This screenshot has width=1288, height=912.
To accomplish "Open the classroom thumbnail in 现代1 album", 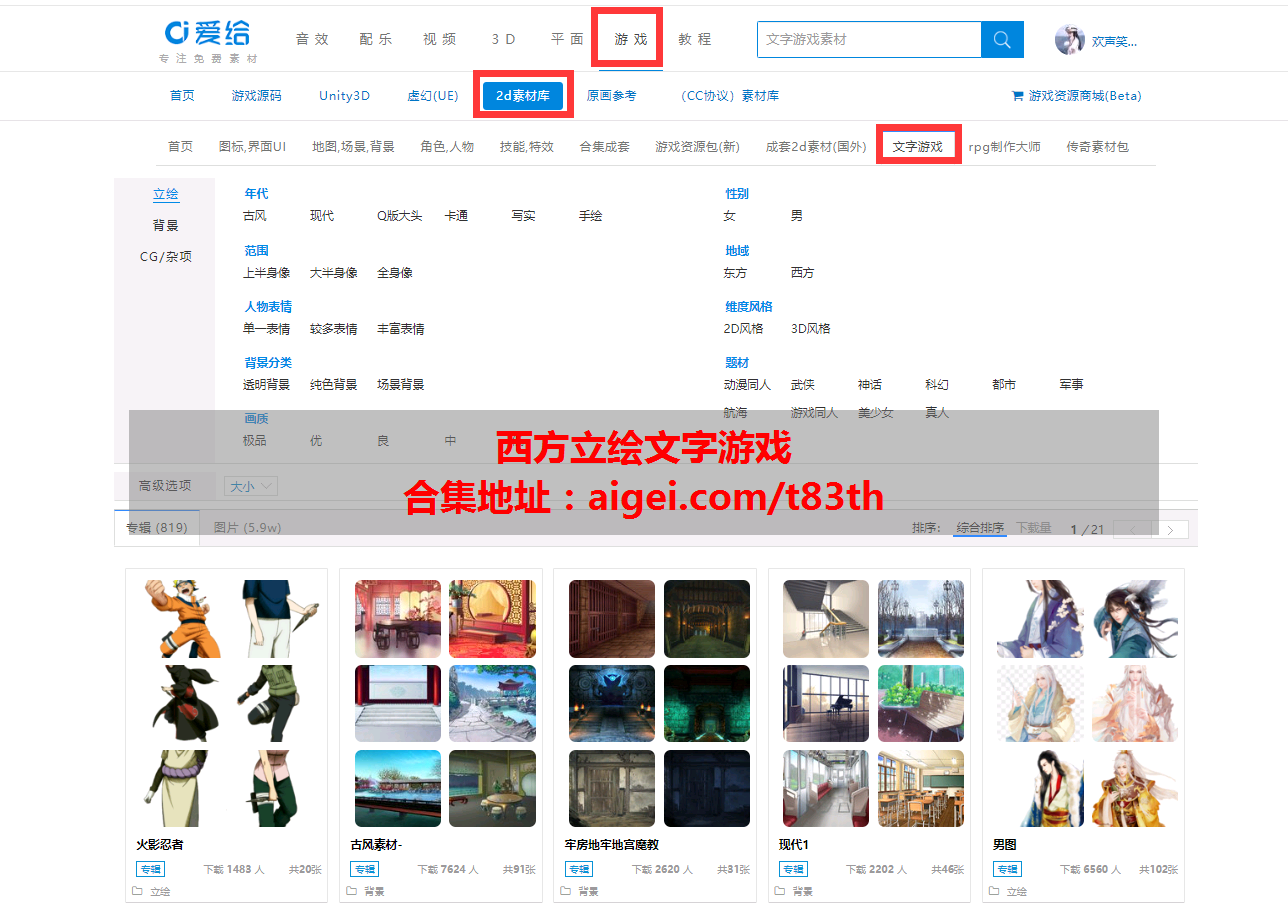I will tap(921, 789).
